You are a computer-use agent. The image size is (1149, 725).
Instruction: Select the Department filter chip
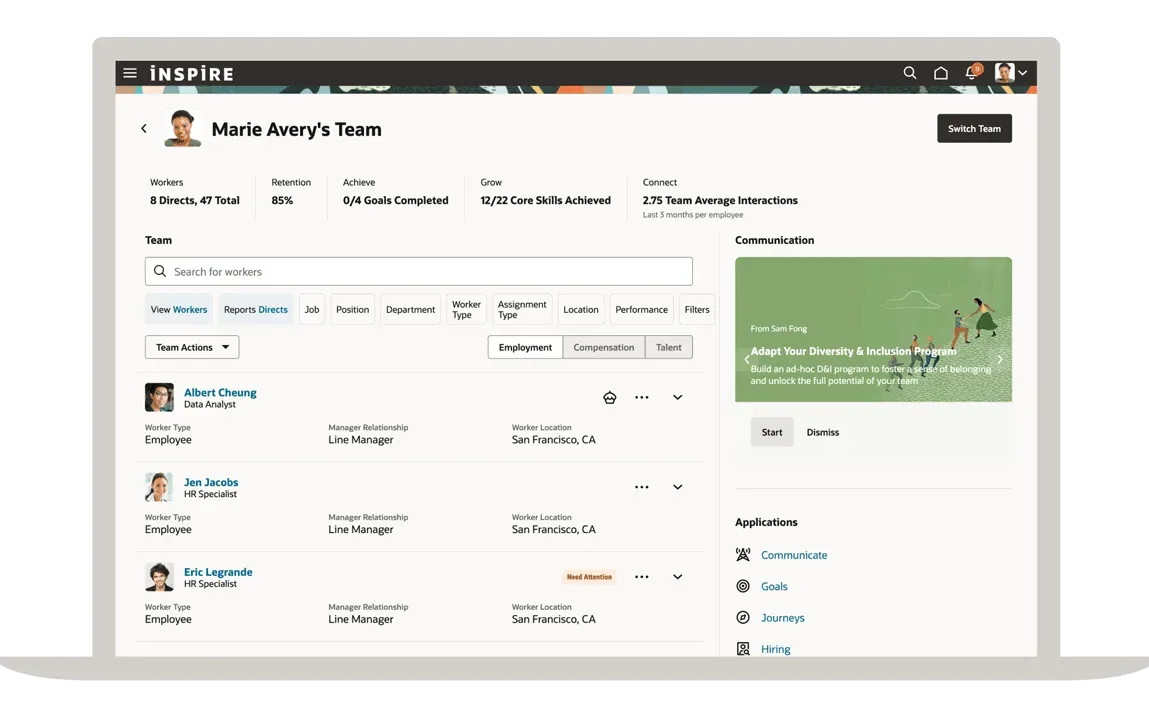410,309
